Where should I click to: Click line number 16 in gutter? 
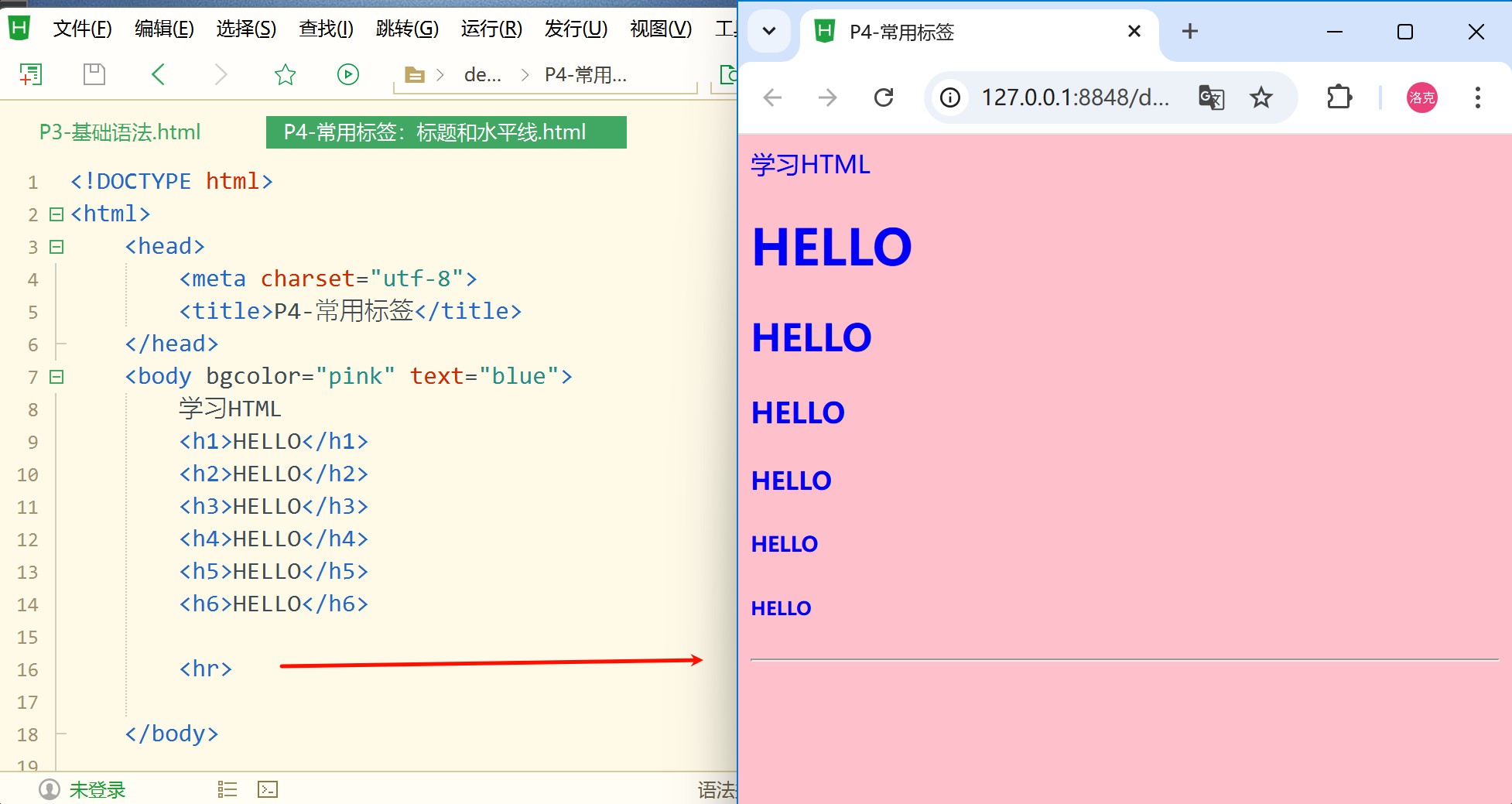pos(28,669)
